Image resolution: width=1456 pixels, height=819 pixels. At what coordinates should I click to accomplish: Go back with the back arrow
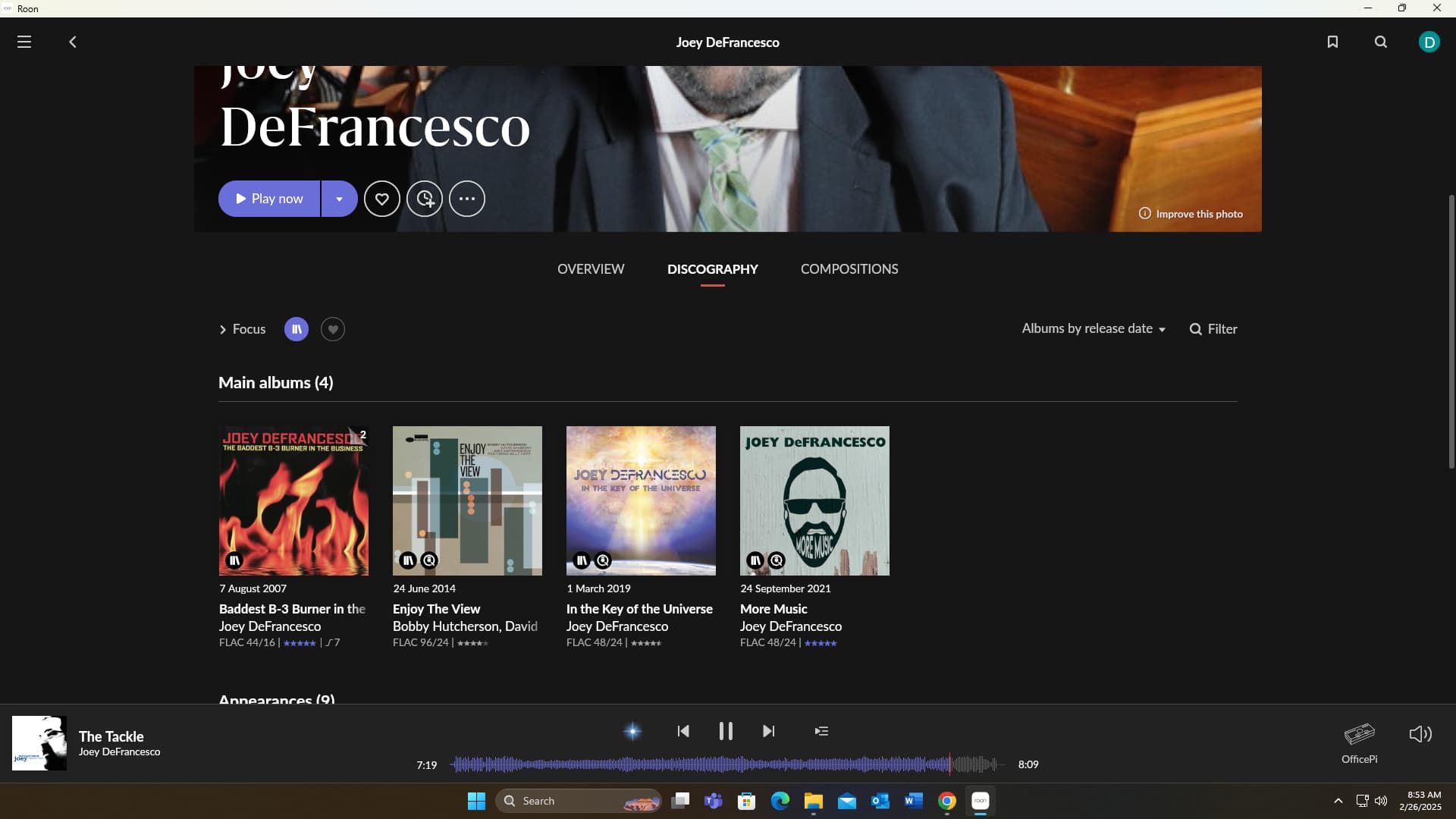coord(73,42)
